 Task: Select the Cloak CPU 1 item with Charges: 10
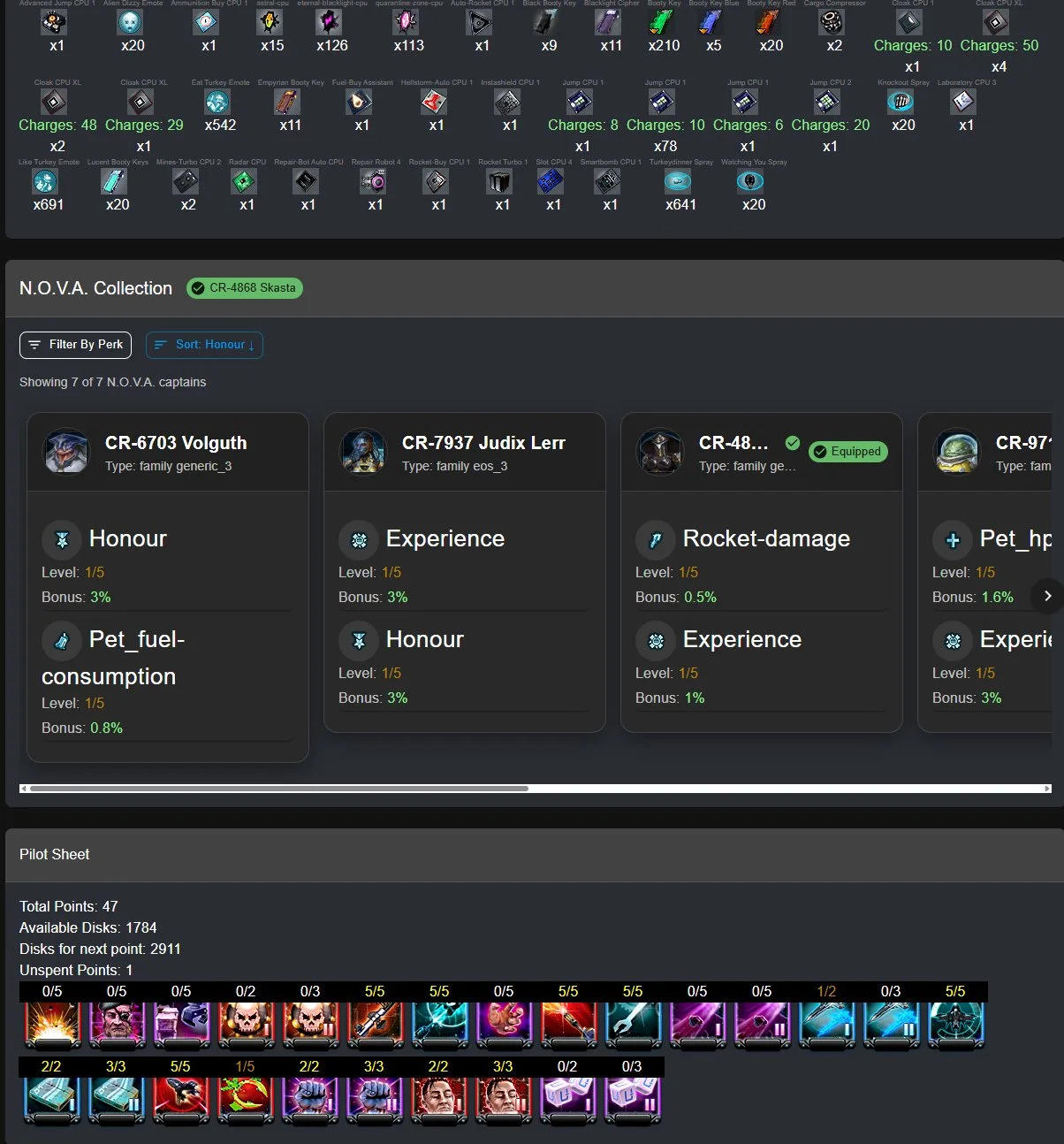pyautogui.click(x=909, y=22)
